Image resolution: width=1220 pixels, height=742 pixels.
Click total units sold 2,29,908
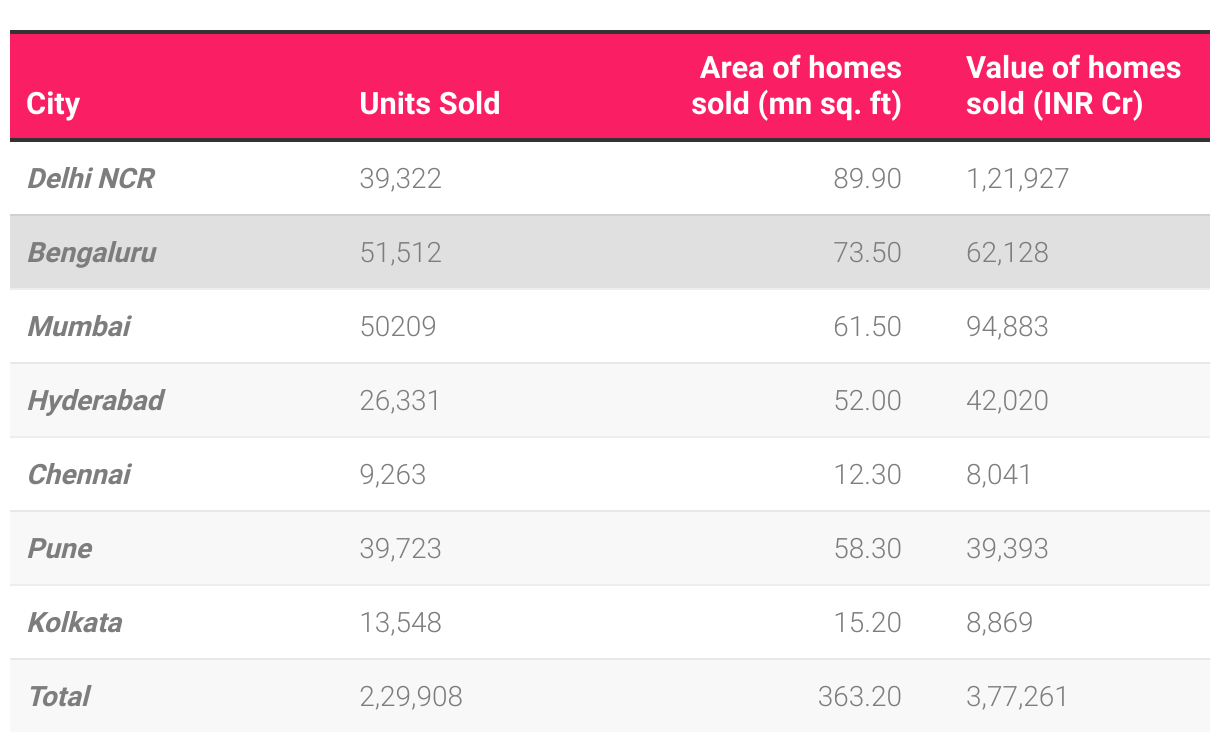[x=411, y=696]
